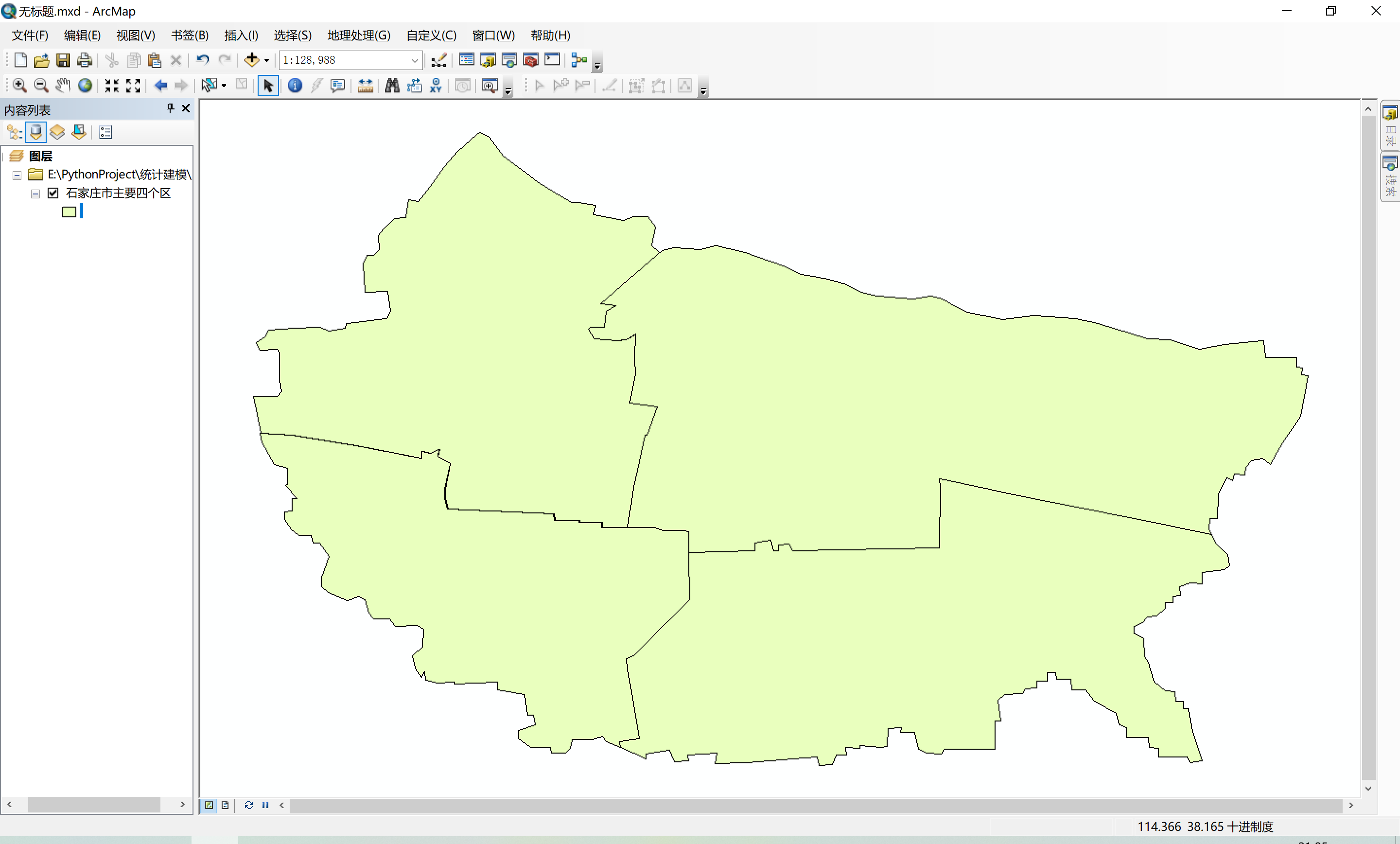
Task: Click the layer's green symbol swatch
Action: [69, 212]
